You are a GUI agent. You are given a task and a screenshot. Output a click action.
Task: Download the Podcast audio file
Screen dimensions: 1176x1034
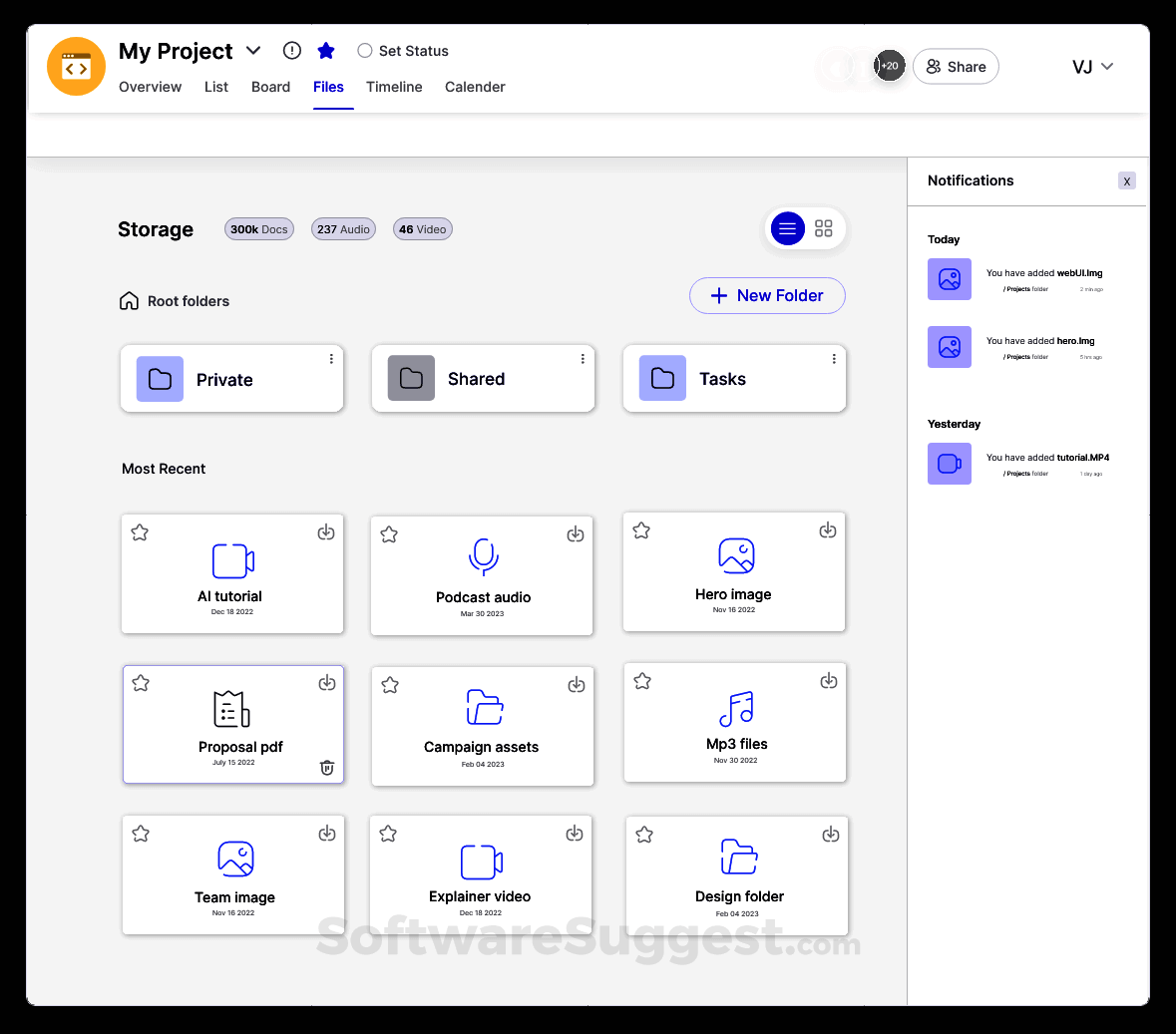pos(576,534)
